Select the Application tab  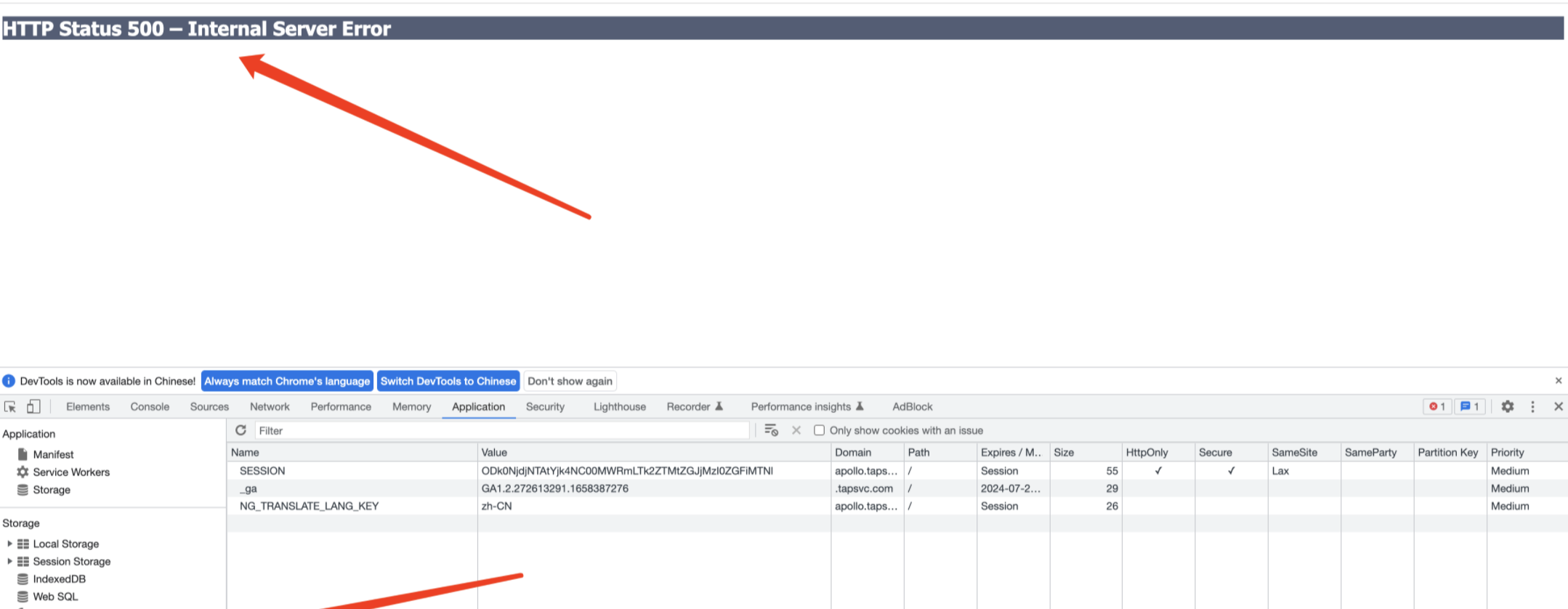point(478,407)
